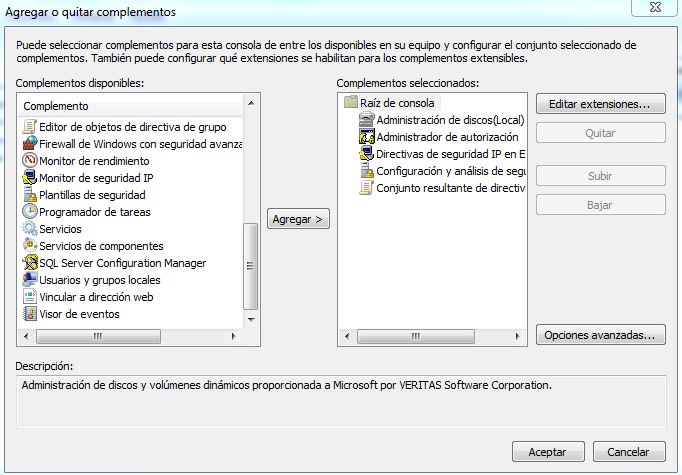
Task: Click the Administración de discos icon
Action: point(367,119)
